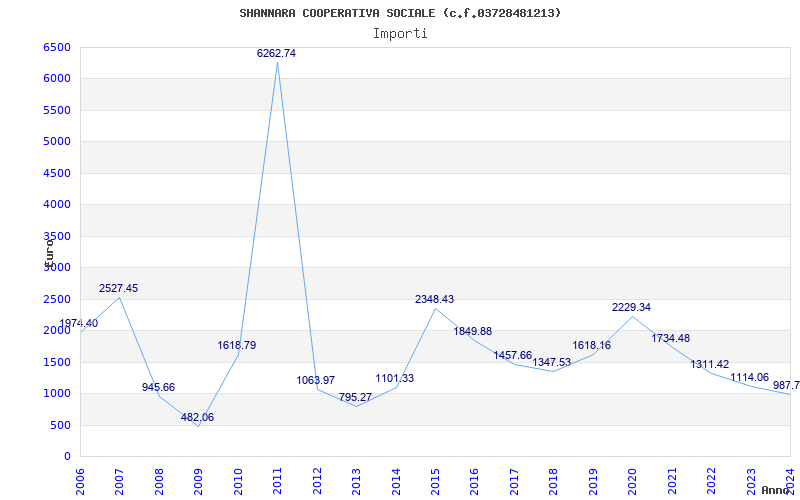Click the 1734.48 data label
800x500 pixels.
pyautogui.click(x=670, y=338)
